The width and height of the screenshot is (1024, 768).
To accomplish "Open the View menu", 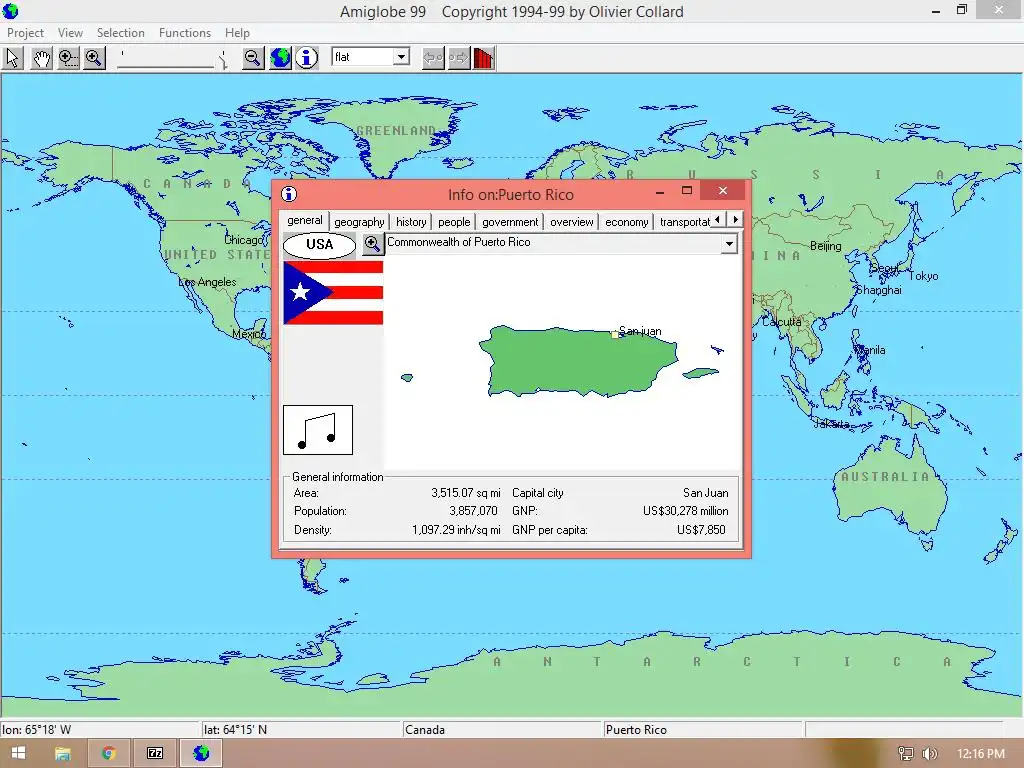I will 70,33.
